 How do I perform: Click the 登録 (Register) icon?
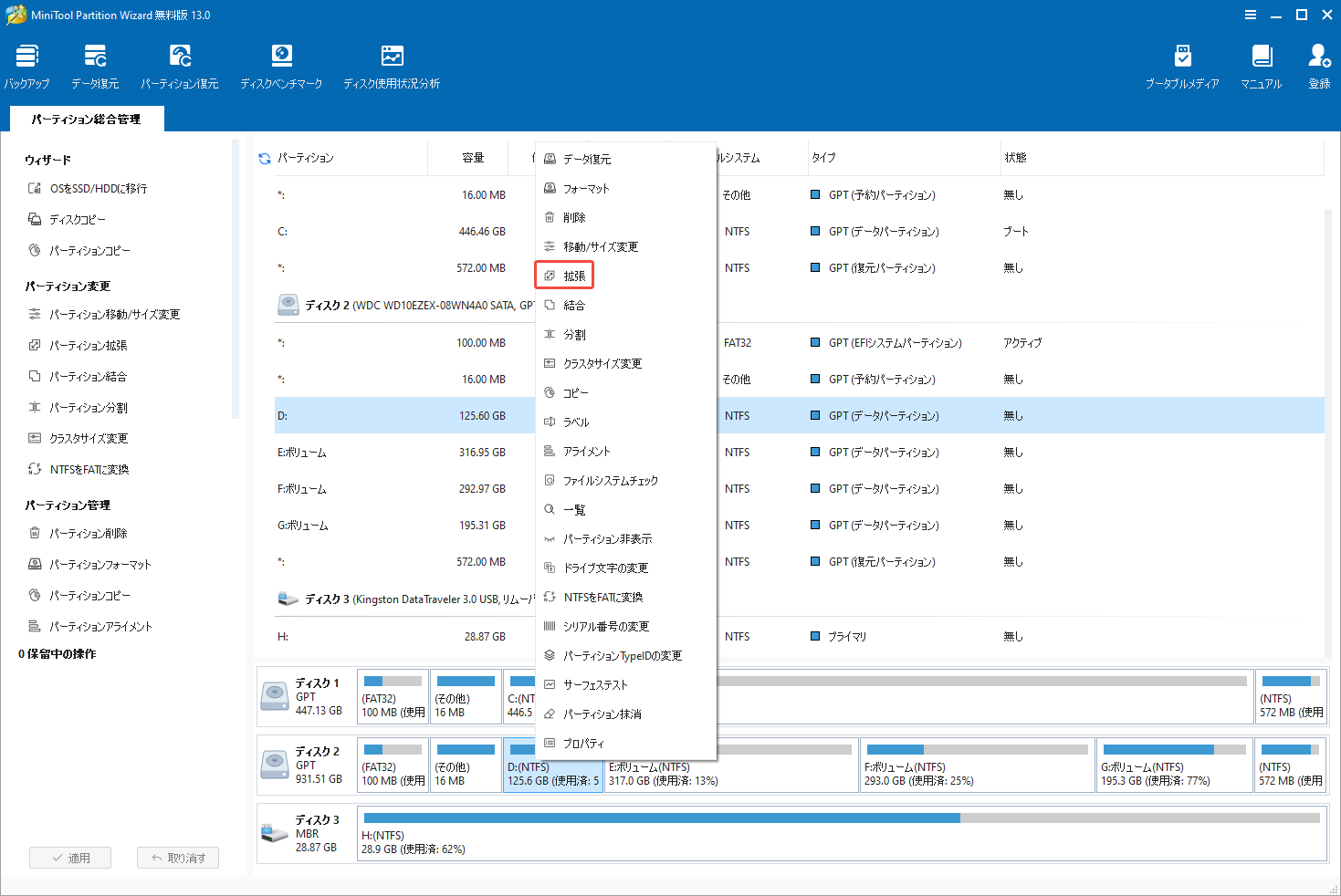click(x=1319, y=64)
